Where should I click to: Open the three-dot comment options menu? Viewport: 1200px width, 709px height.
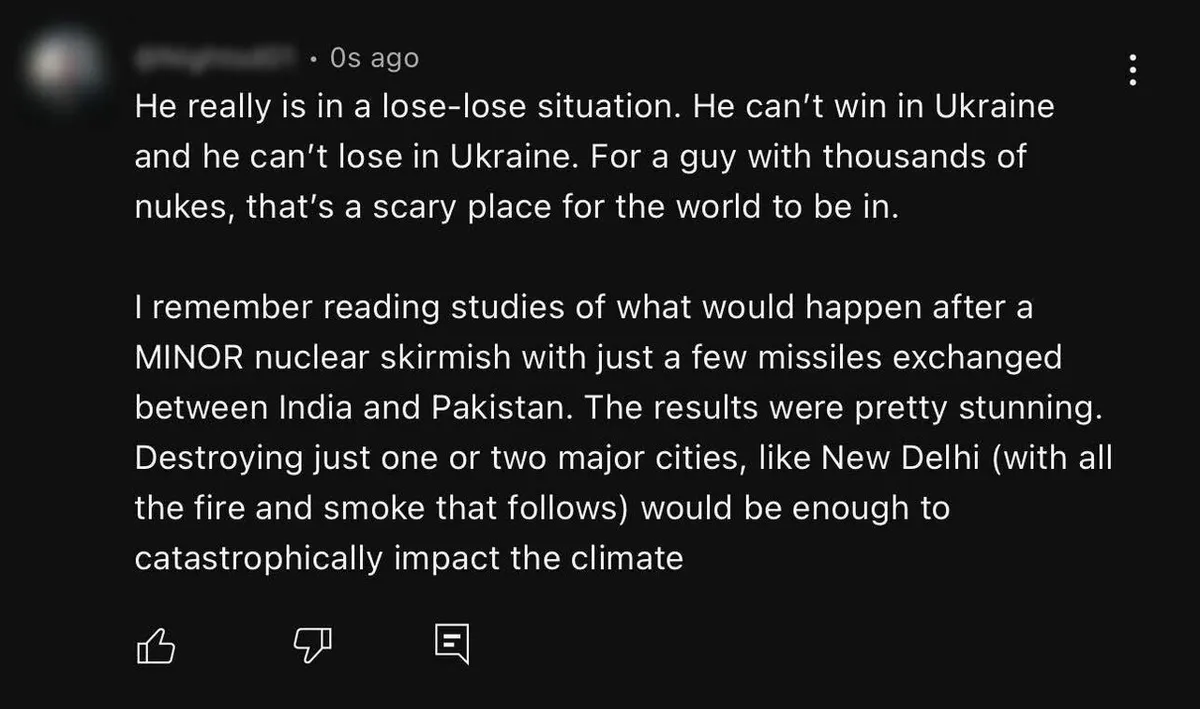(1132, 70)
